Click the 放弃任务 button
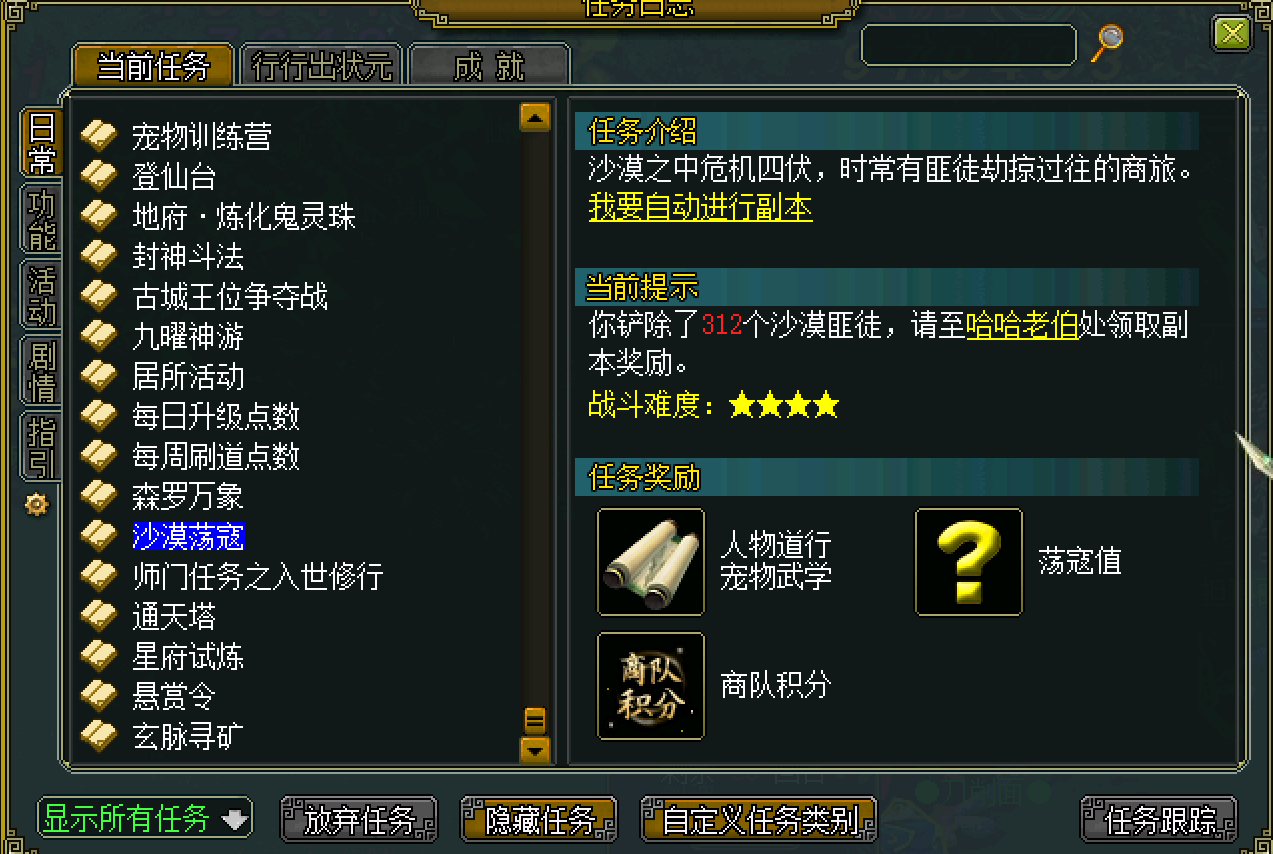Image resolution: width=1273 pixels, height=854 pixels. [x=360, y=820]
